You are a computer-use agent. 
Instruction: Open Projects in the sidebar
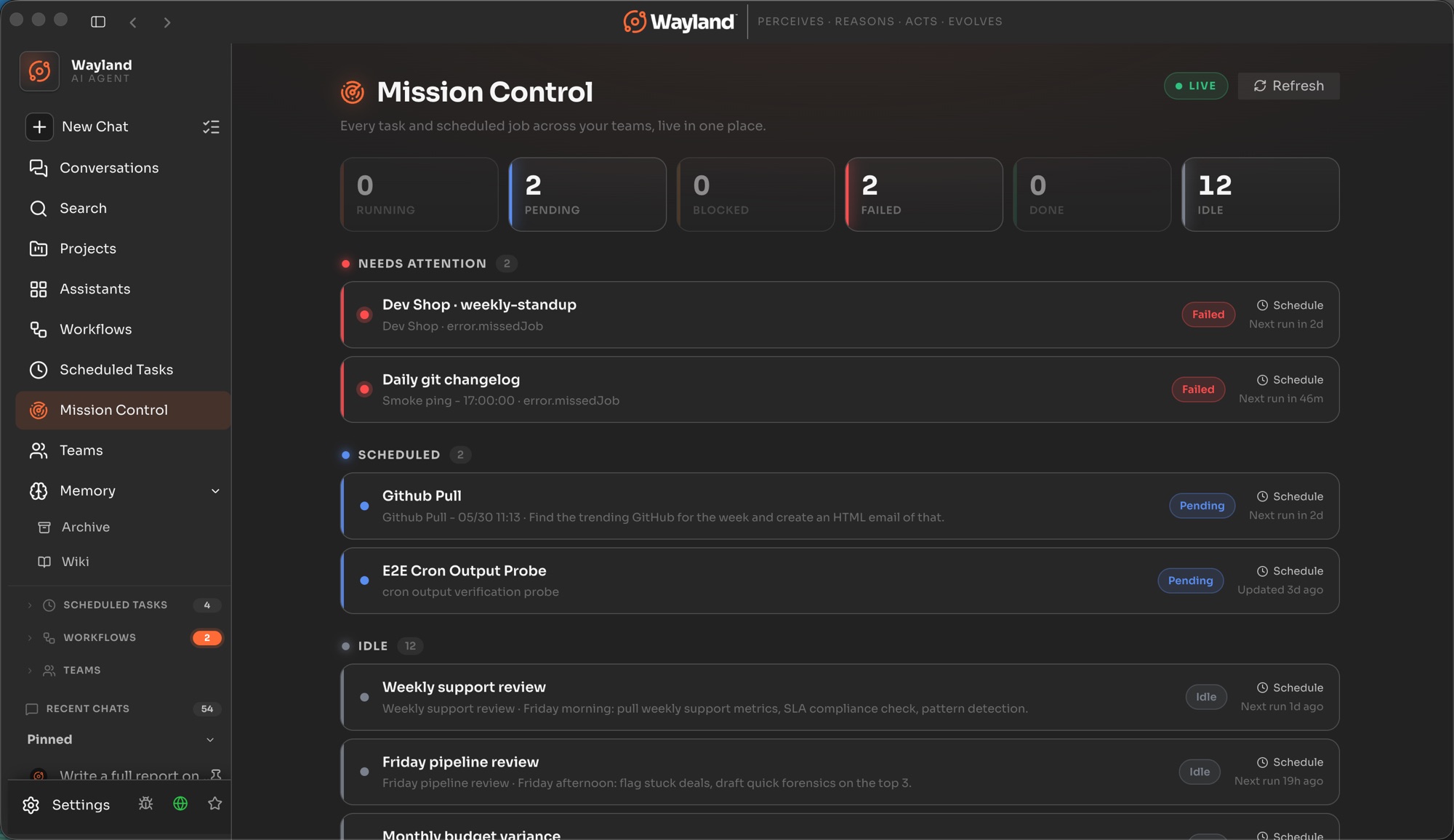122,249
